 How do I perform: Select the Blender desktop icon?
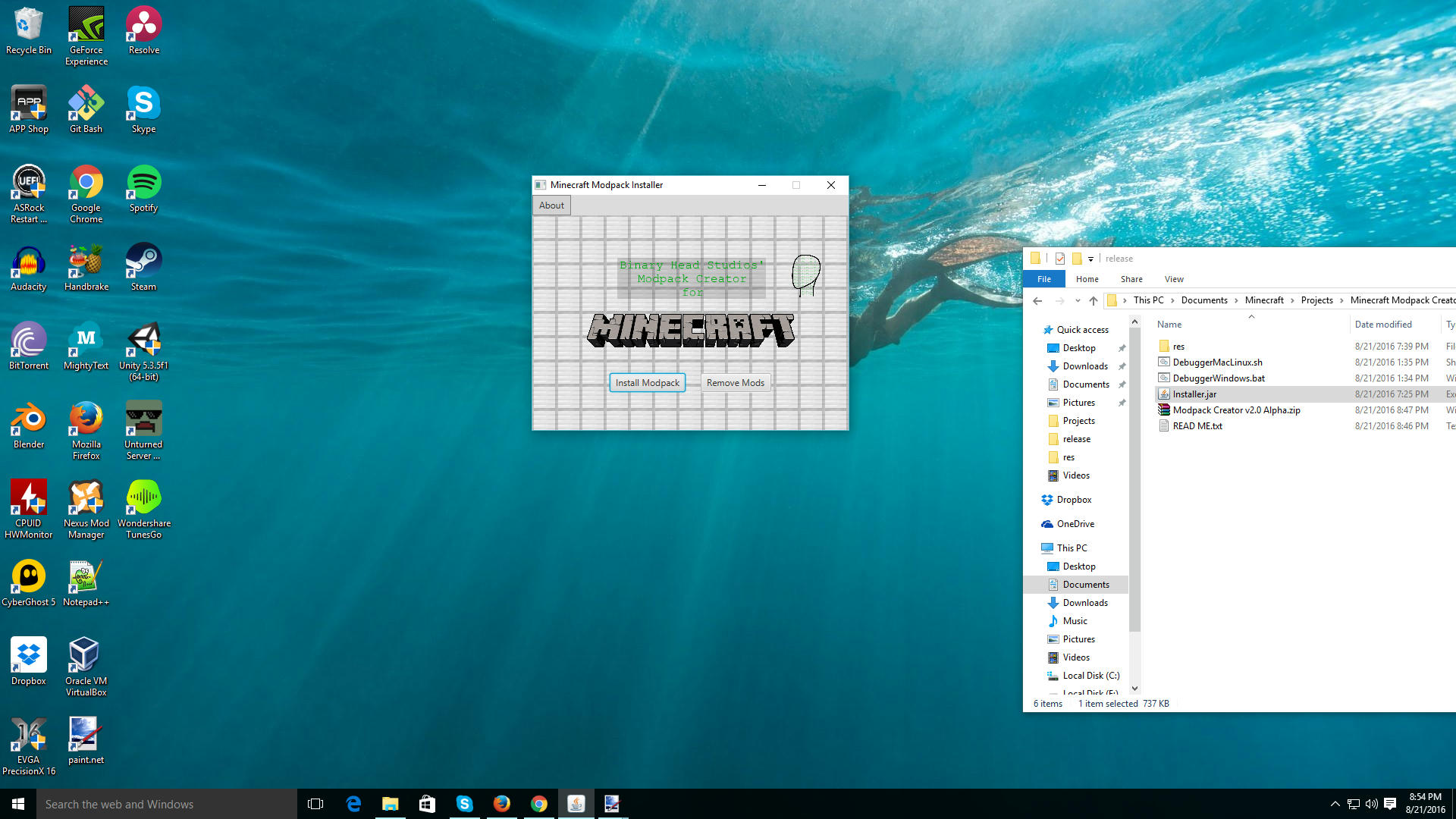(x=29, y=425)
